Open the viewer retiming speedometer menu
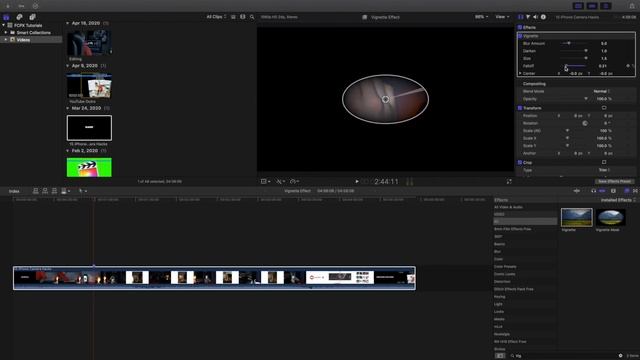This screenshot has width=640, height=360. (x=294, y=181)
